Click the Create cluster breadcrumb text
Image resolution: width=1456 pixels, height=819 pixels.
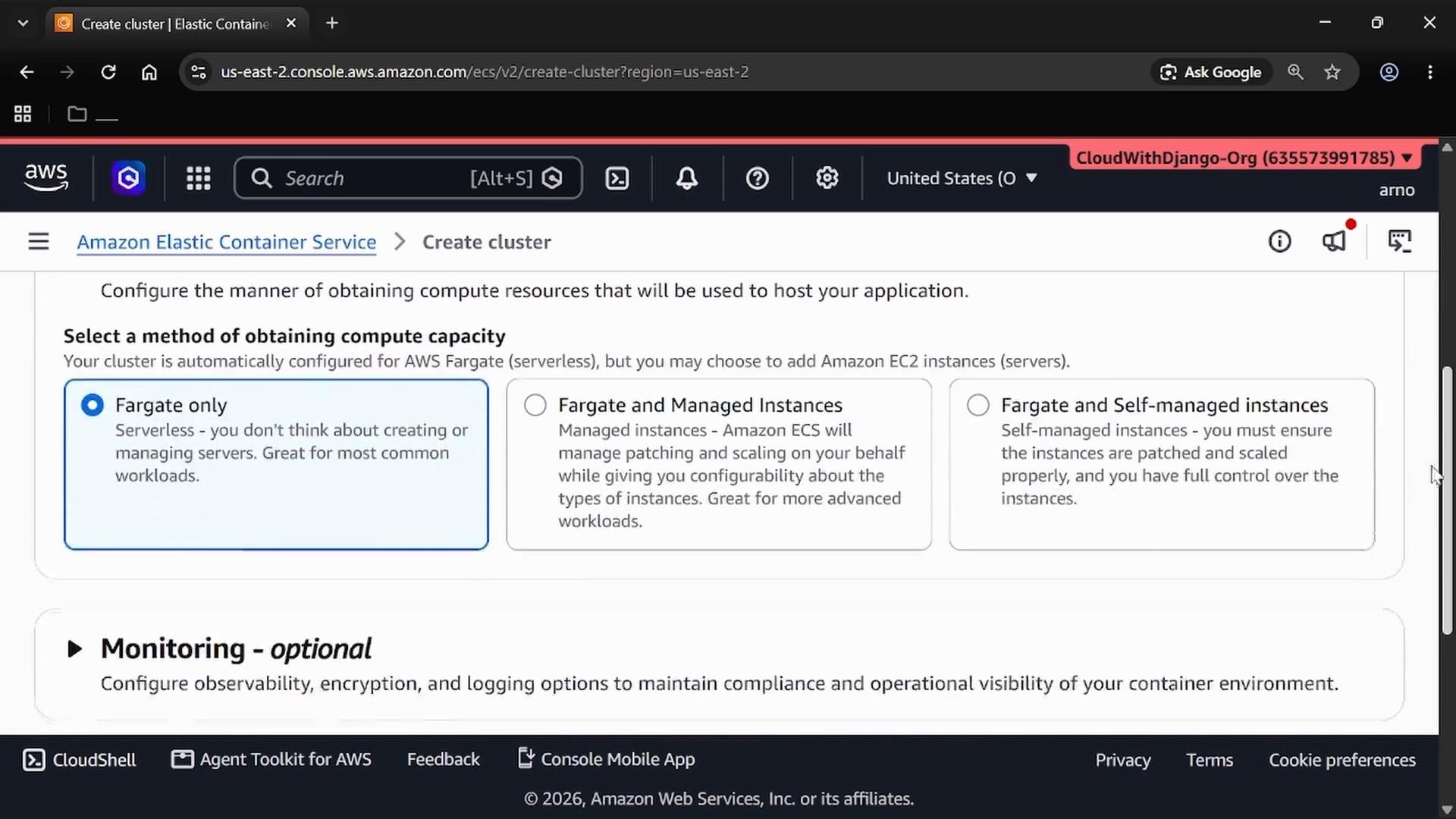pyautogui.click(x=487, y=242)
